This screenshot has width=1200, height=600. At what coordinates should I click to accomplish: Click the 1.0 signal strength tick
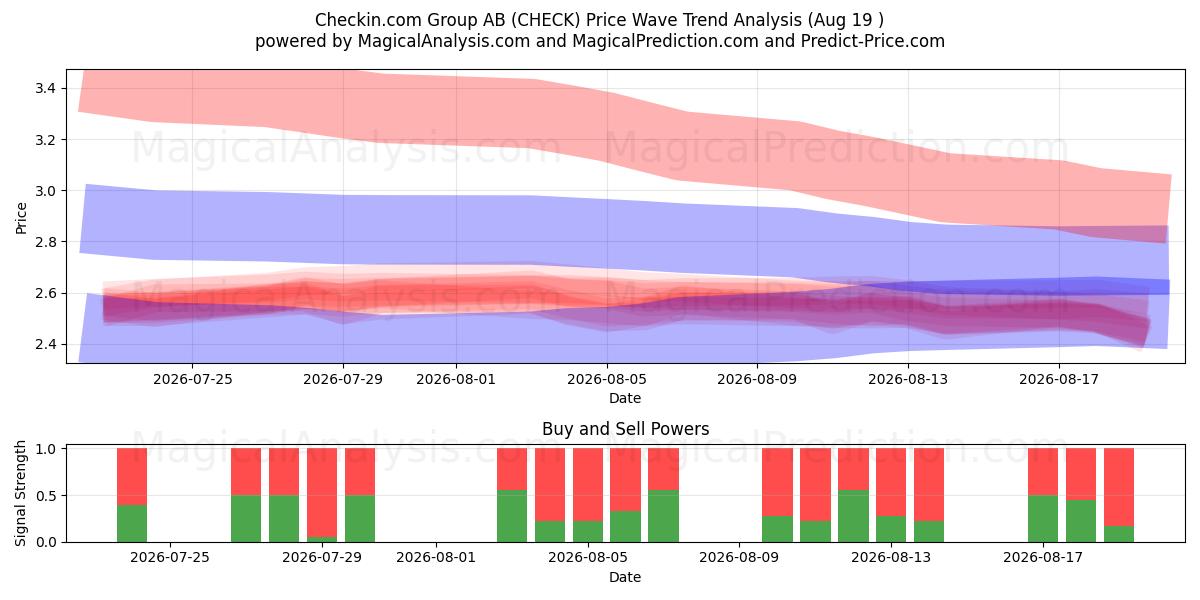coord(47,449)
